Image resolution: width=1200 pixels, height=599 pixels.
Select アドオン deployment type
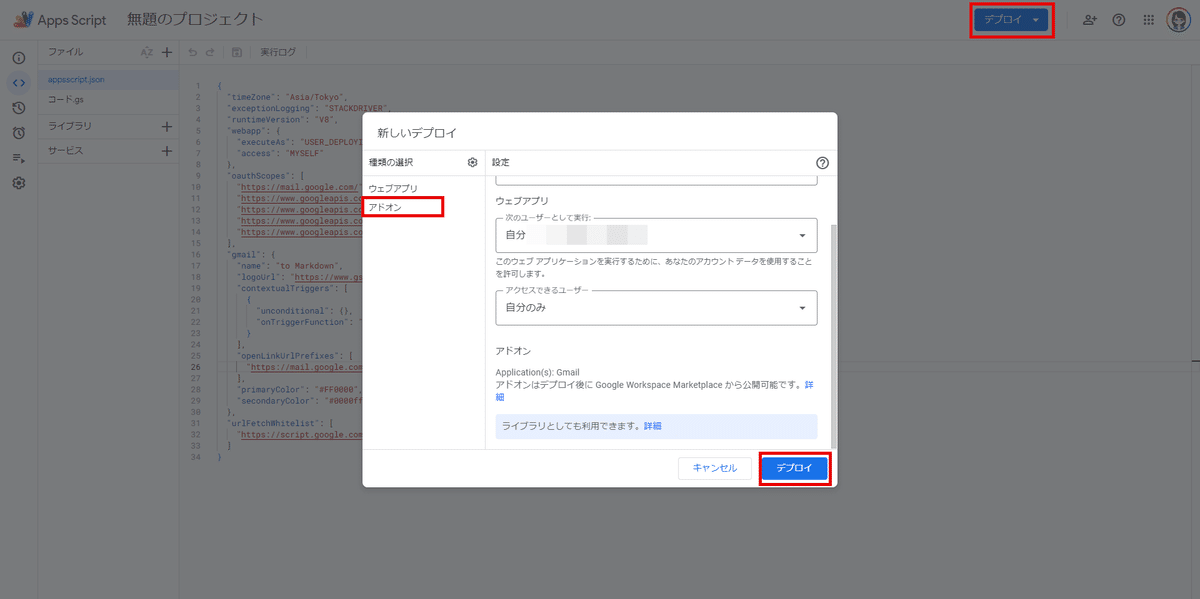[386, 207]
